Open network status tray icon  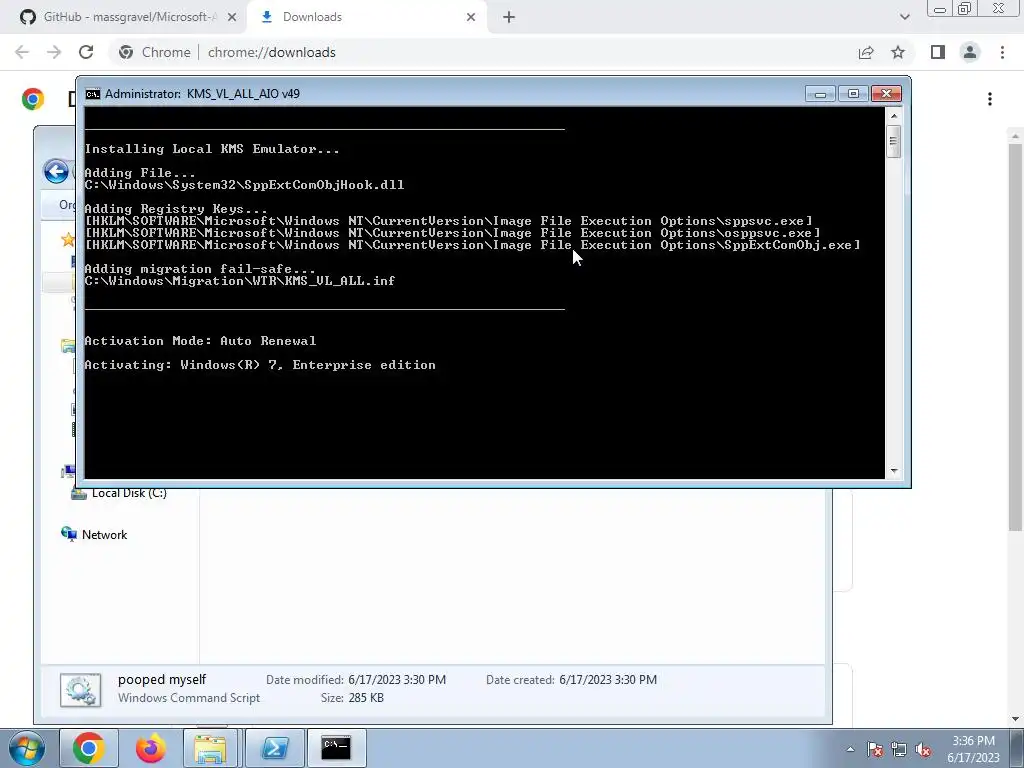coord(899,749)
